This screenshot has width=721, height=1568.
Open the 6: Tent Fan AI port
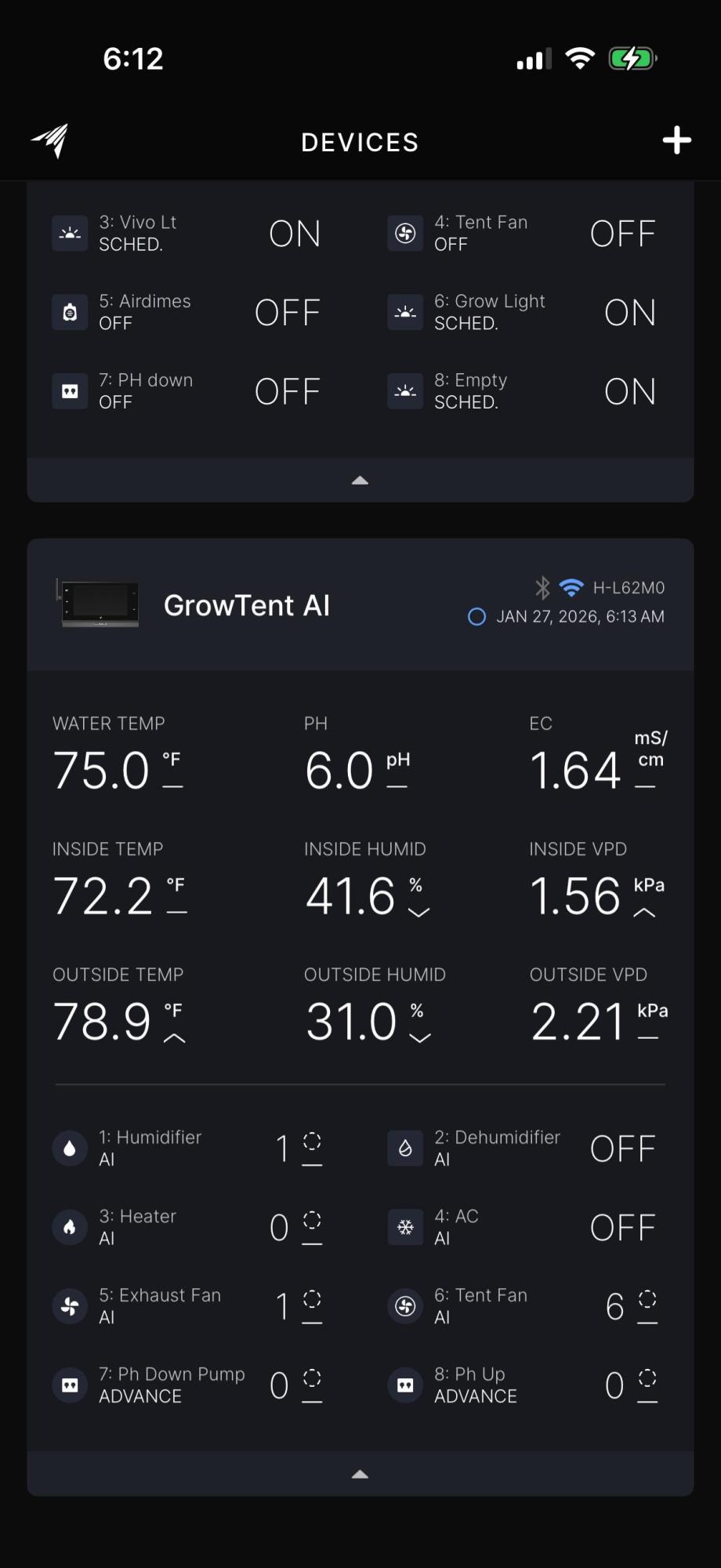(481, 1306)
